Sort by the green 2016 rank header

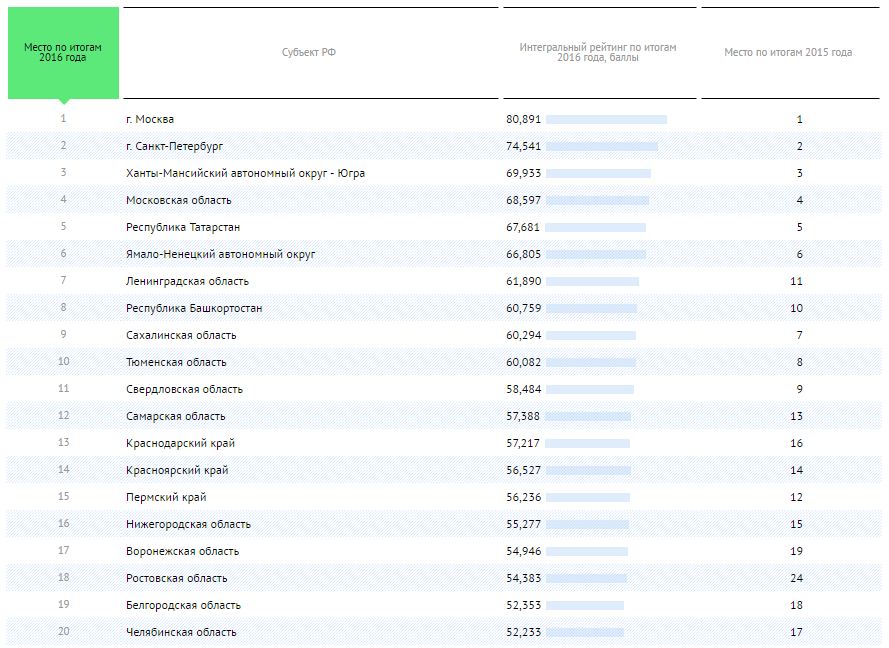pyautogui.click(x=63, y=53)
